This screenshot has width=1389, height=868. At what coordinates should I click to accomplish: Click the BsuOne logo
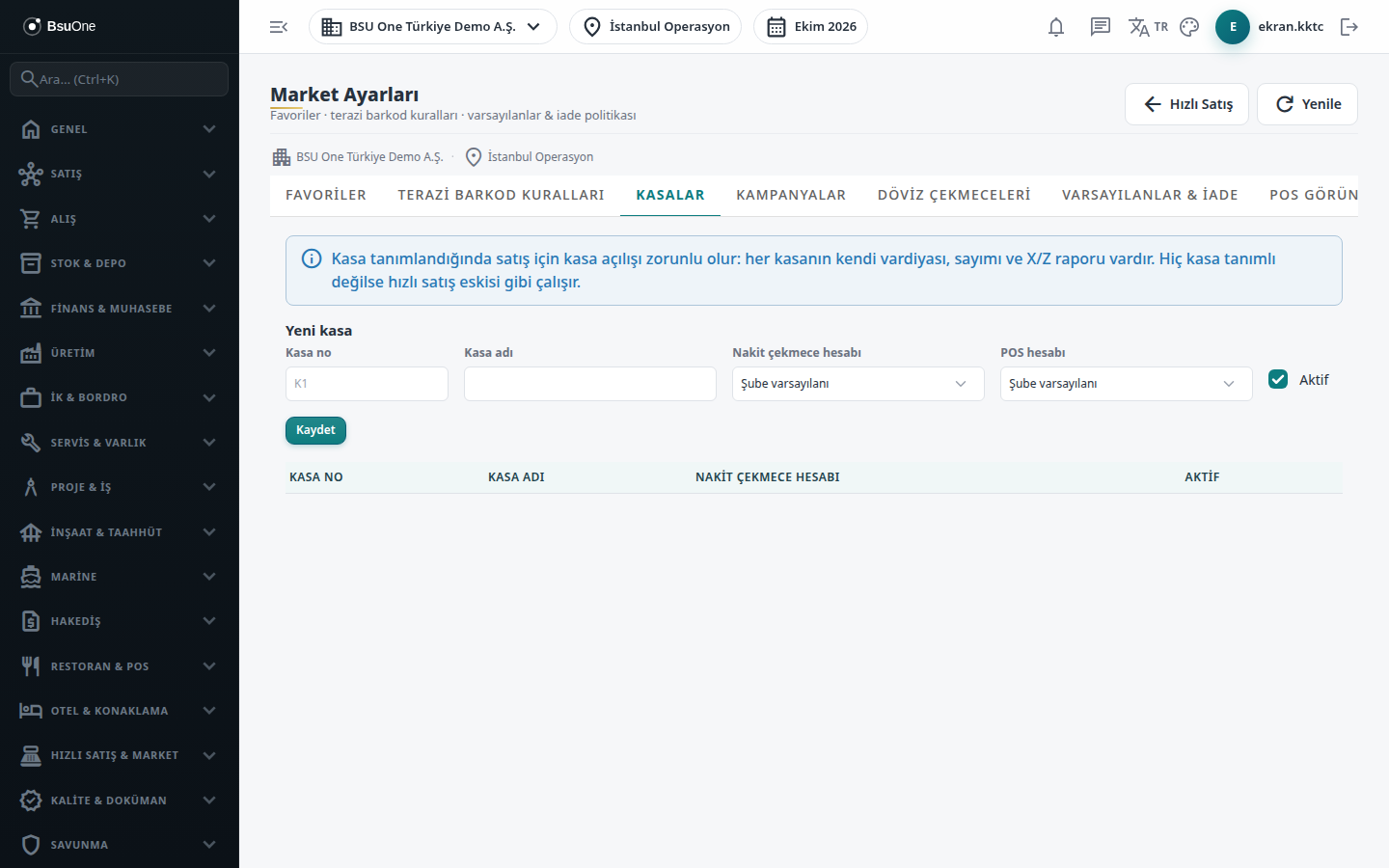pos(60,26)
